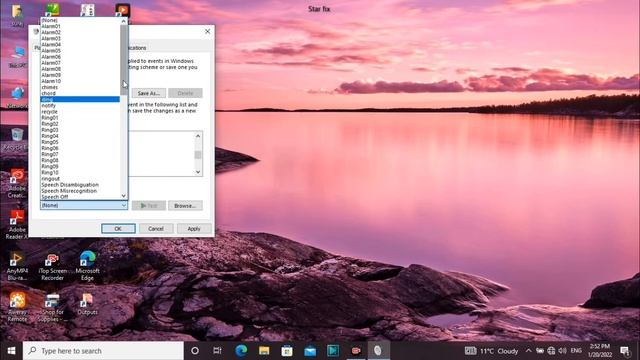Image resolution: width=640 pixels, height=360 pixels.
Task: Select Speech Misrecognition sound entry
Action: tap(80, 191)
